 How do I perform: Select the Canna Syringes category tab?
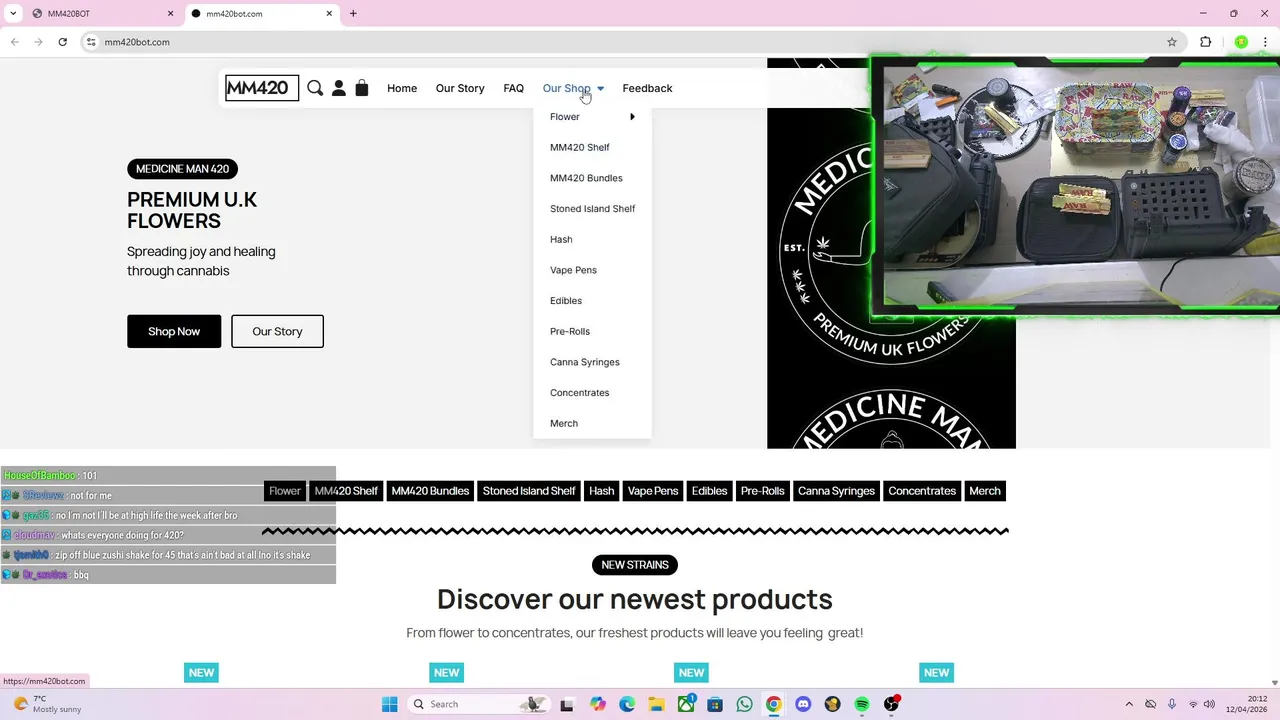[836, 491]
